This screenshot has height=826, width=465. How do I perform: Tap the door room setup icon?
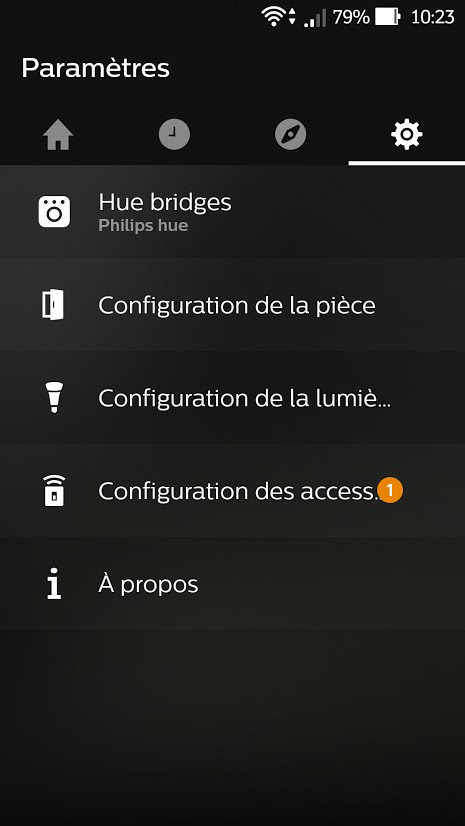click(53, 304)
